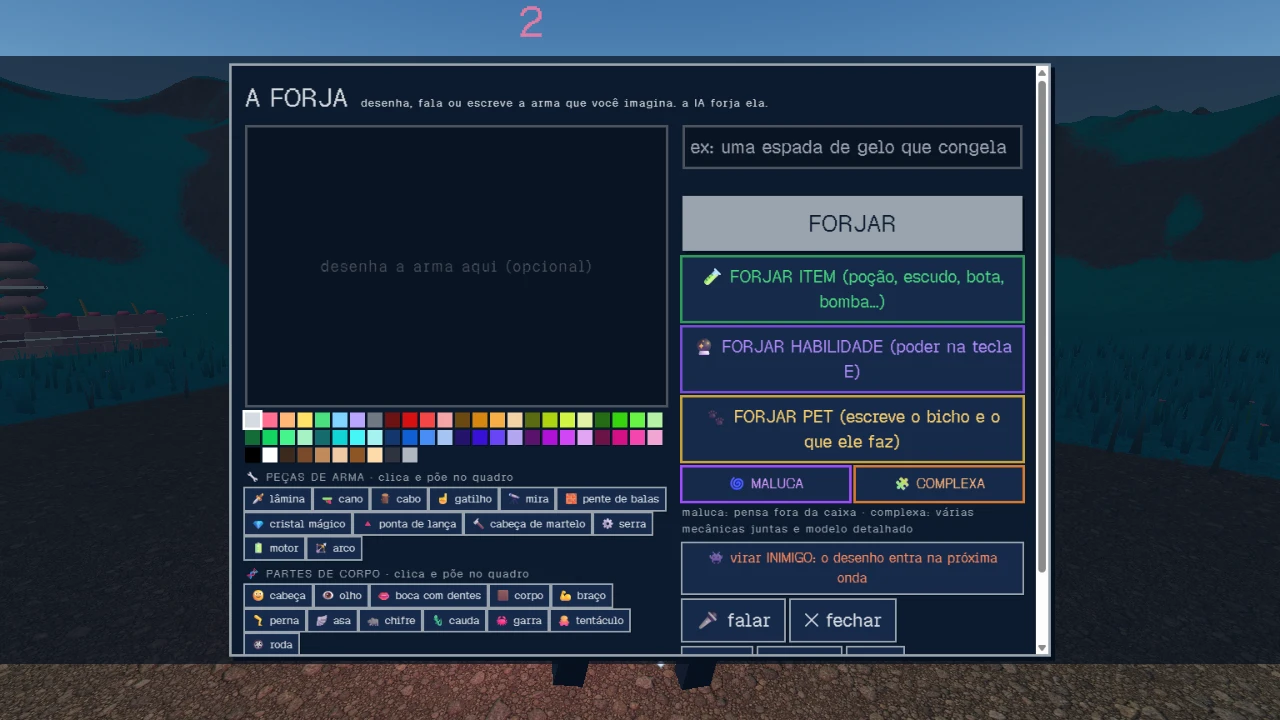Close the forge with fechar
This screenshot has width=1280, height=720.
click(x=842, y=621)
